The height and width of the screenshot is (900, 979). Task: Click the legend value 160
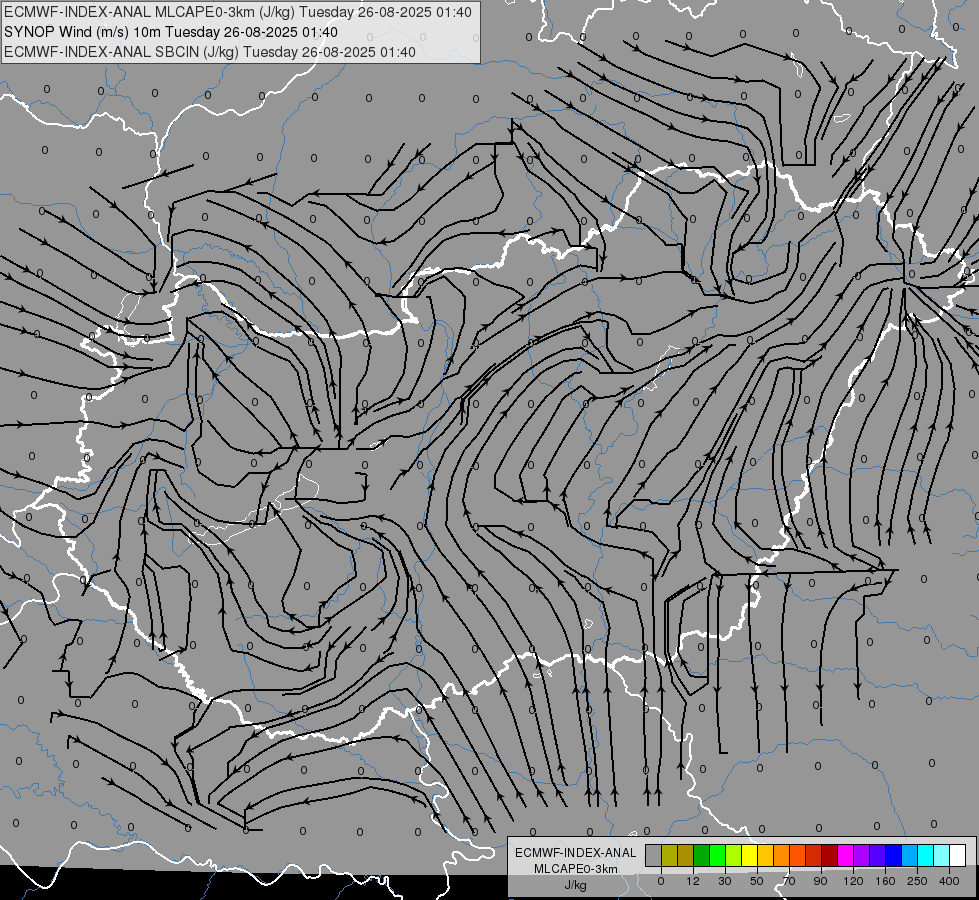(885, 881)
